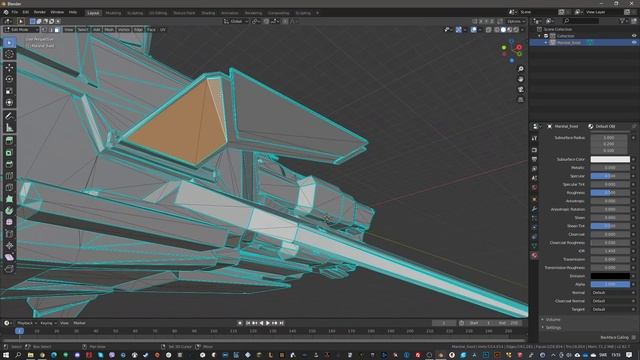
Task: Select the Select Box tool
Action: pyautogui.click(x=9, y=42)
